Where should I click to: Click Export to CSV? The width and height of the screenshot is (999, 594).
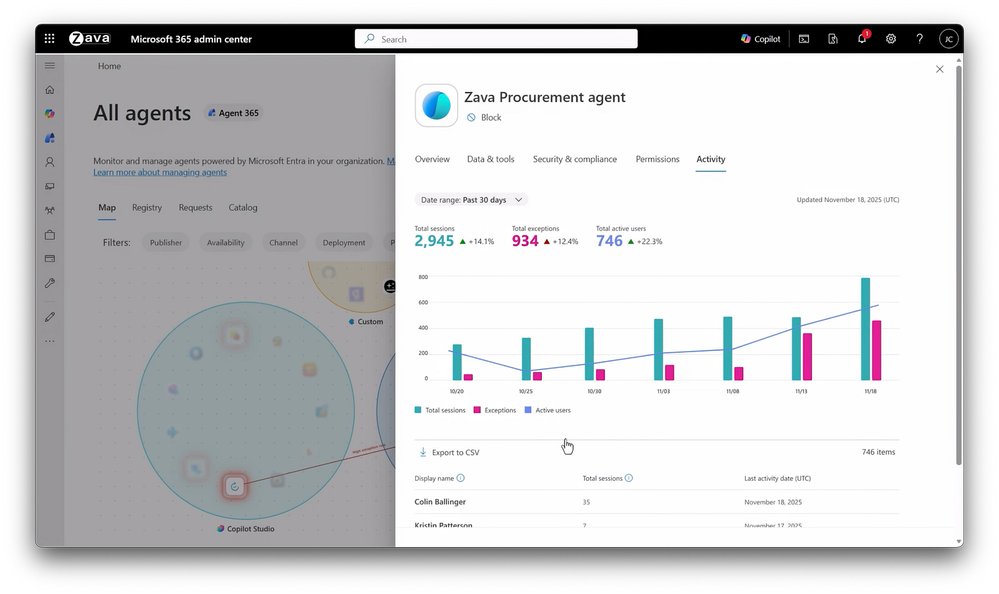tap(449, 453)
